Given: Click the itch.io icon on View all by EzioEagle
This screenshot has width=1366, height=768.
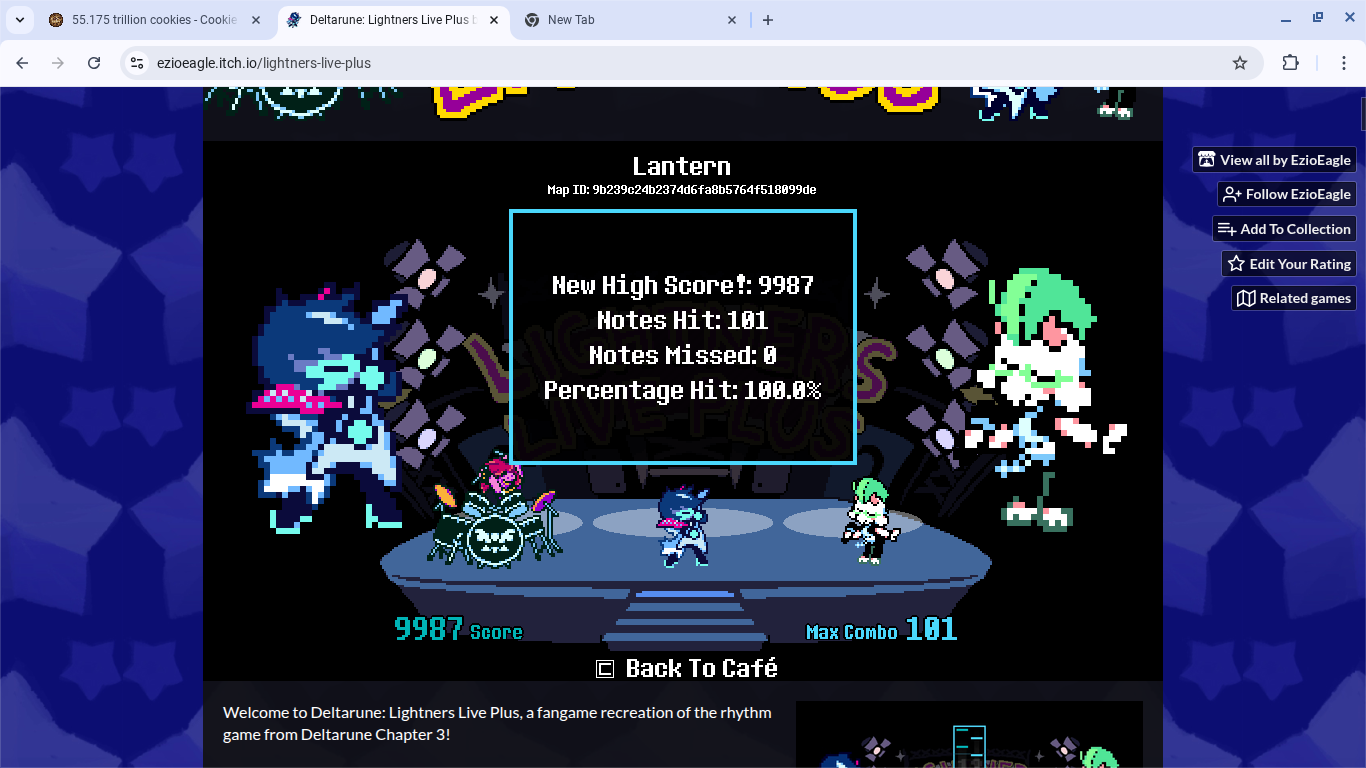Looking at the screenshot, I should click(1205, 159).
